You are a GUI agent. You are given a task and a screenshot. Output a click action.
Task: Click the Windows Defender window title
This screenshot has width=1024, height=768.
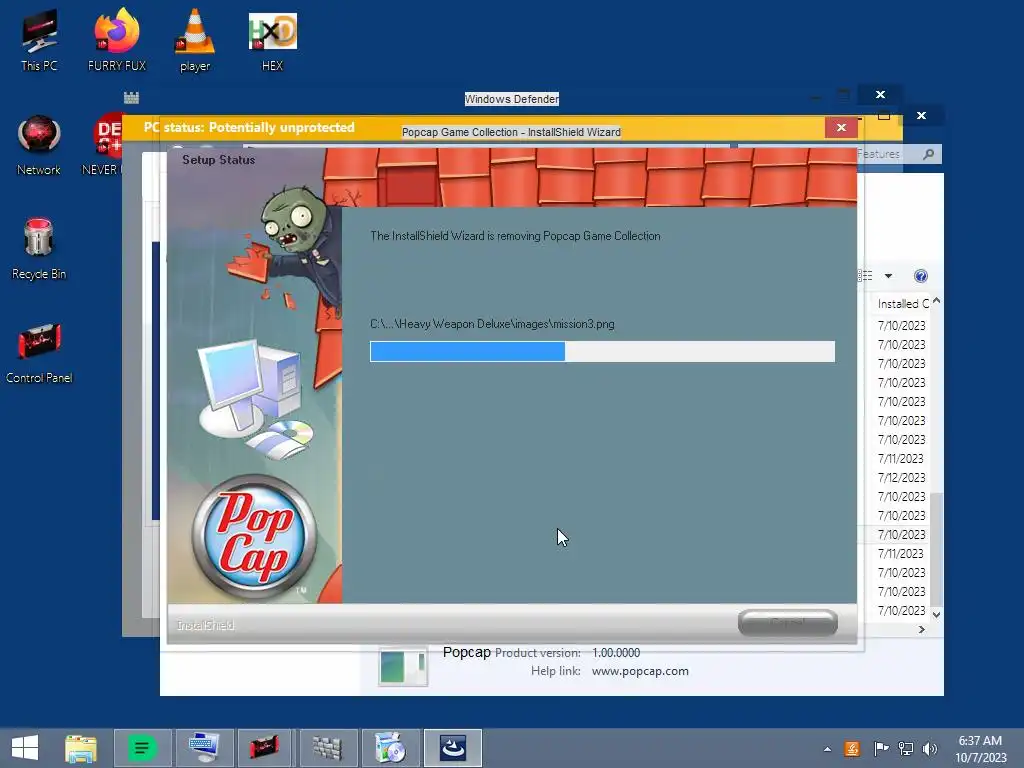511,99
